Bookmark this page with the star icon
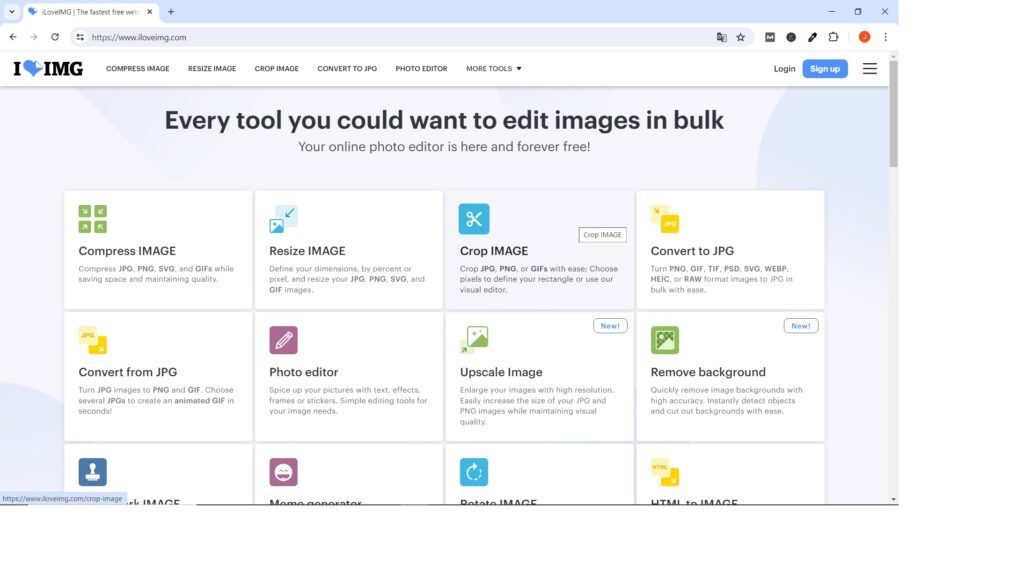This screenshot has width=1024, height=576. [x=741, y=37]
